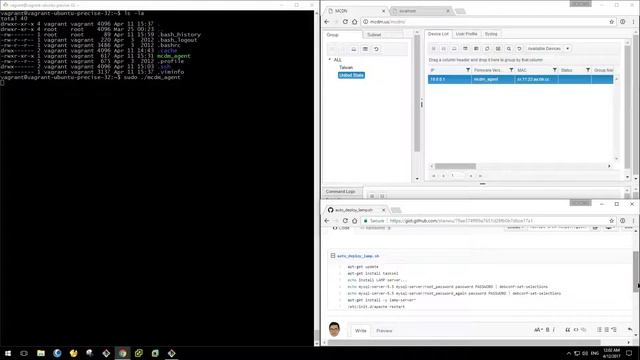Click the monitor icon in group toolbar
The width and height of the screenshot is (640, 360).
pyautogui.click(x=354, y=49)
